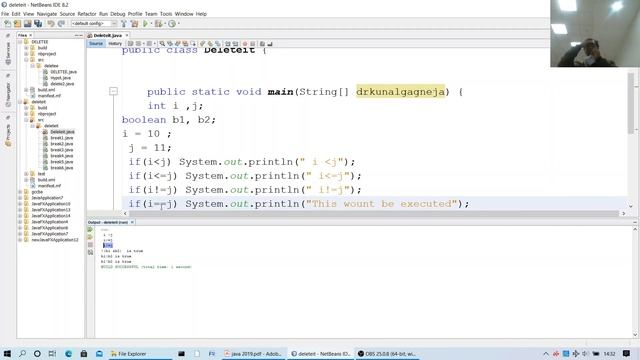Click the Profile Project toolbar icon
This screenshot has width=640, height=360.
click(172, 24)
